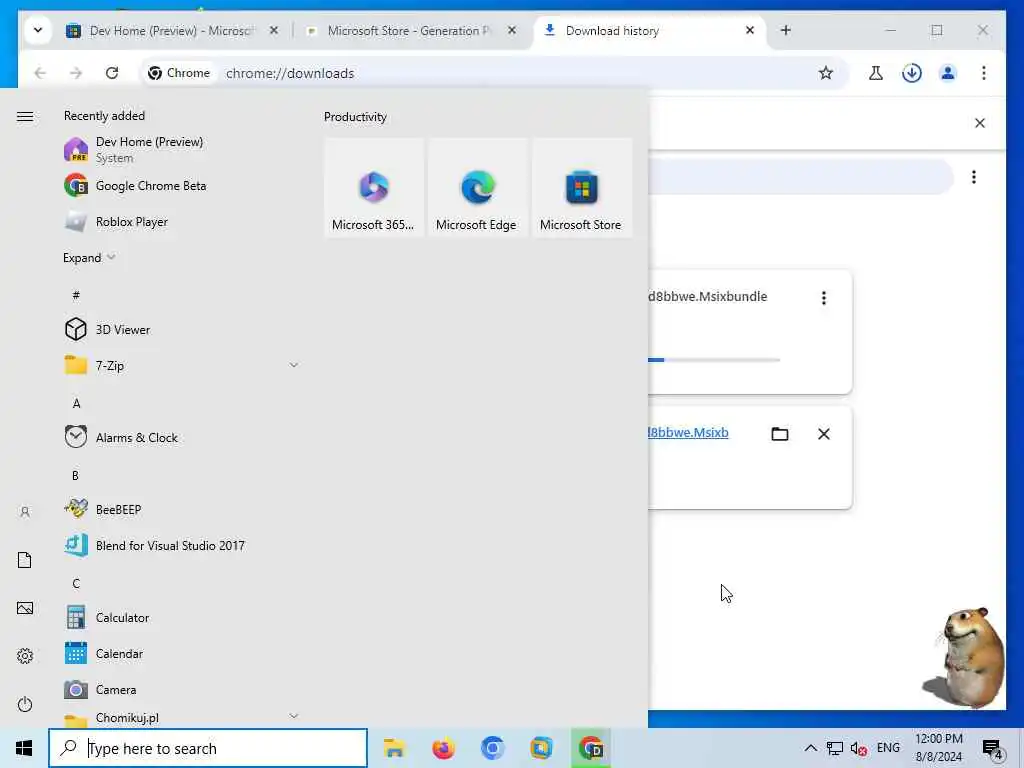Open the Start menu hamburger navigation

click(x=25, y=116)
